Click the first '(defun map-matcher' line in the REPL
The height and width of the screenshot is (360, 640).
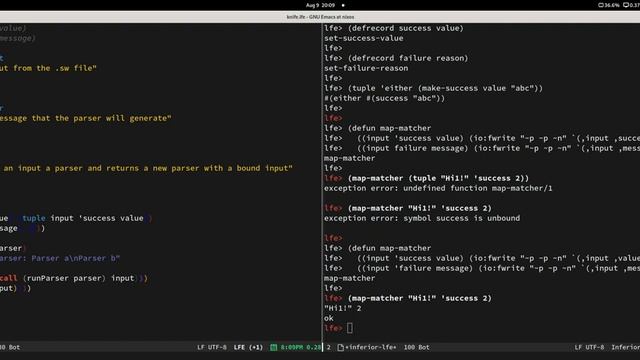click(389, 129)
